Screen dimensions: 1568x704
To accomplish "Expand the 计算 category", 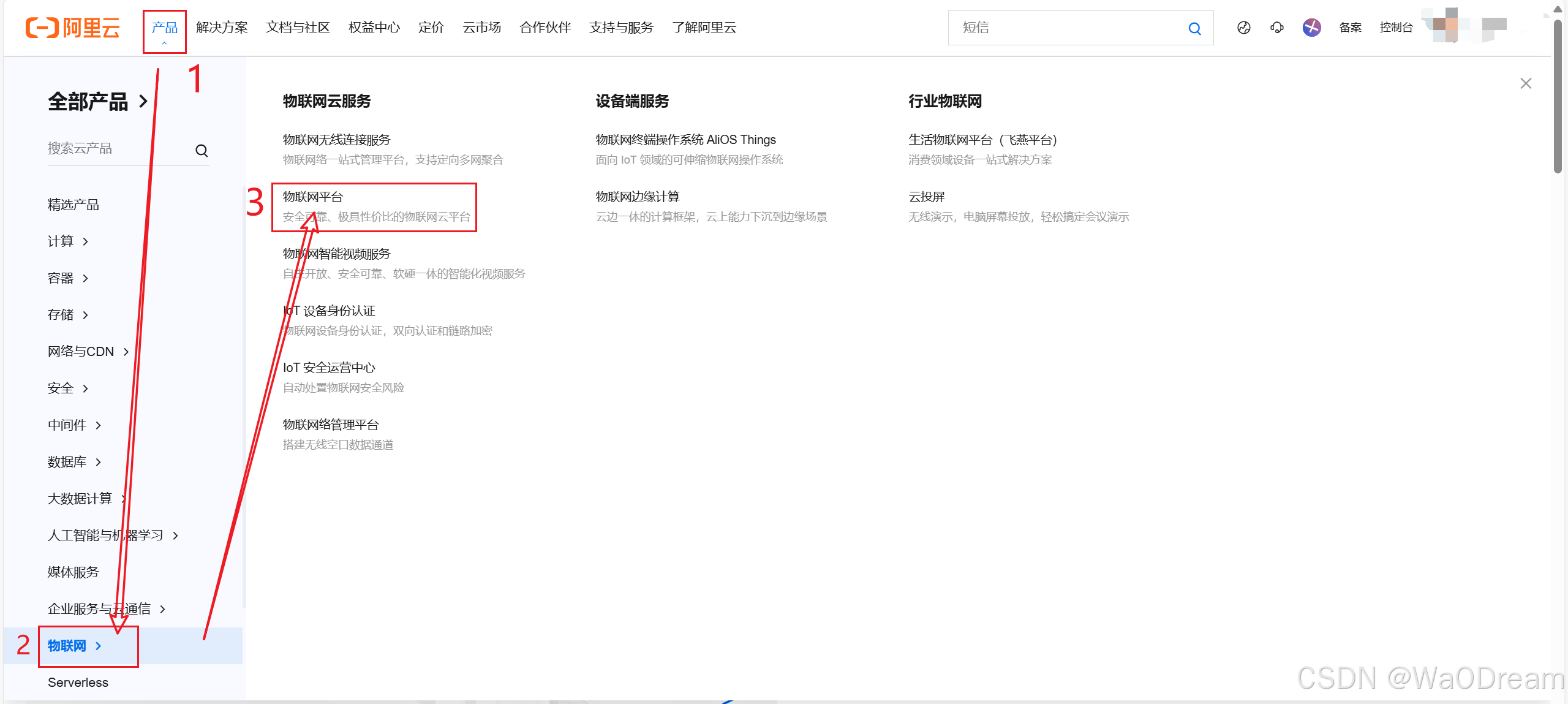I will [x=68, y=241].
